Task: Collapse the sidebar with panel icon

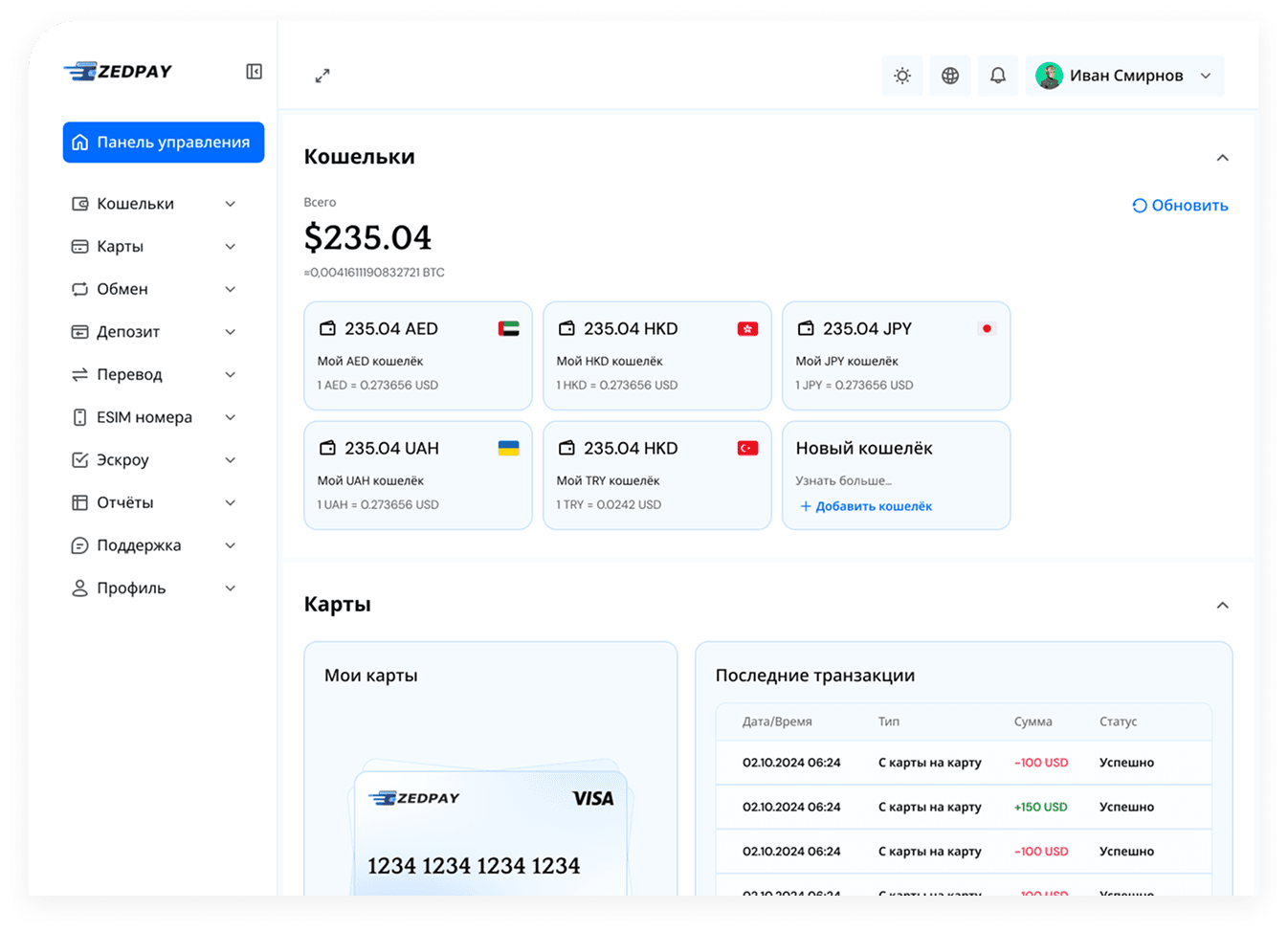Action: (x=254, y=72)
